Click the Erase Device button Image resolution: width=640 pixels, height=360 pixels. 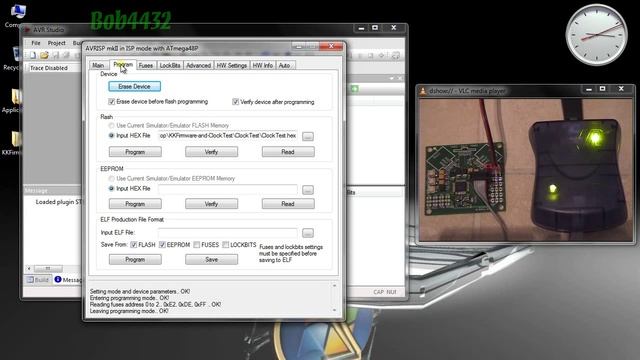[135, 87]
